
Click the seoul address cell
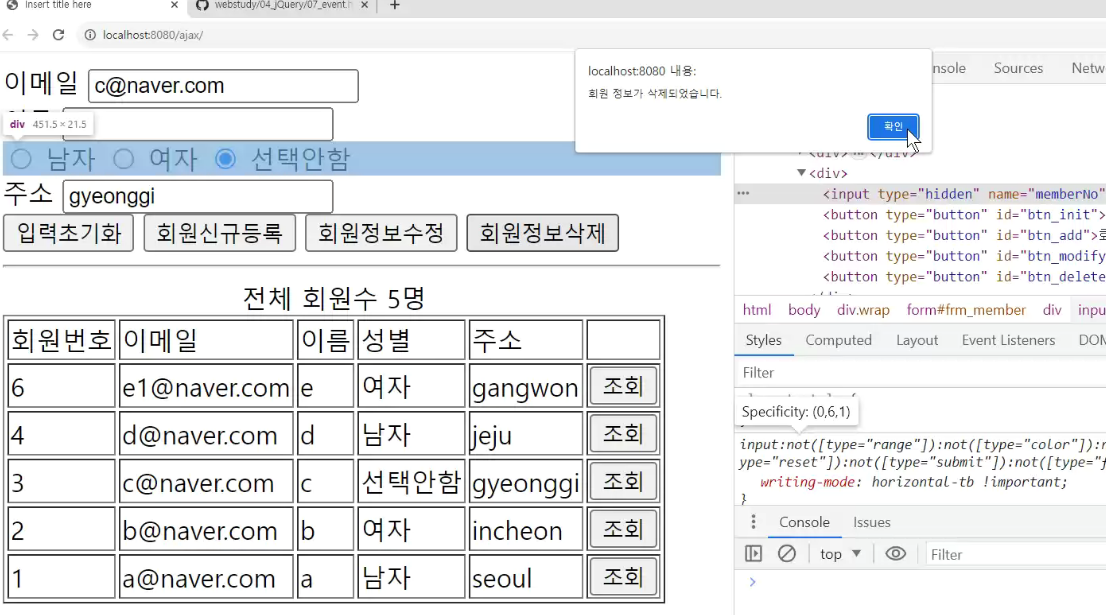[x=525, y=578]
